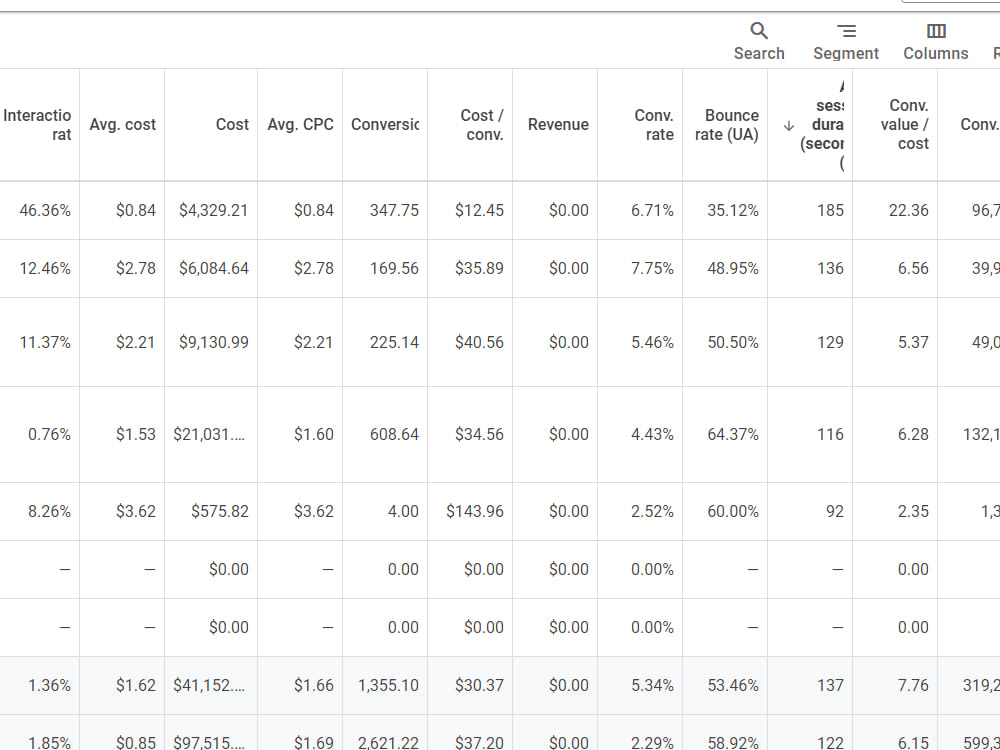Viewport: 1000px width, 750px height.
Task: Sort table by Avg. cost header
Action: (x=122, y=124)
